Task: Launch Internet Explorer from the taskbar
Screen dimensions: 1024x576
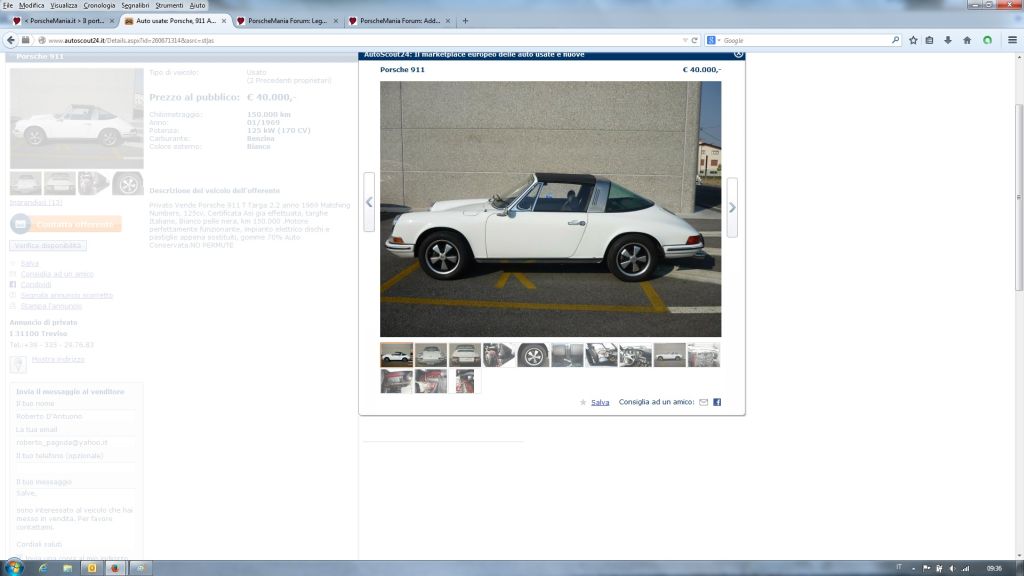Action: click(x=43, y=568)
